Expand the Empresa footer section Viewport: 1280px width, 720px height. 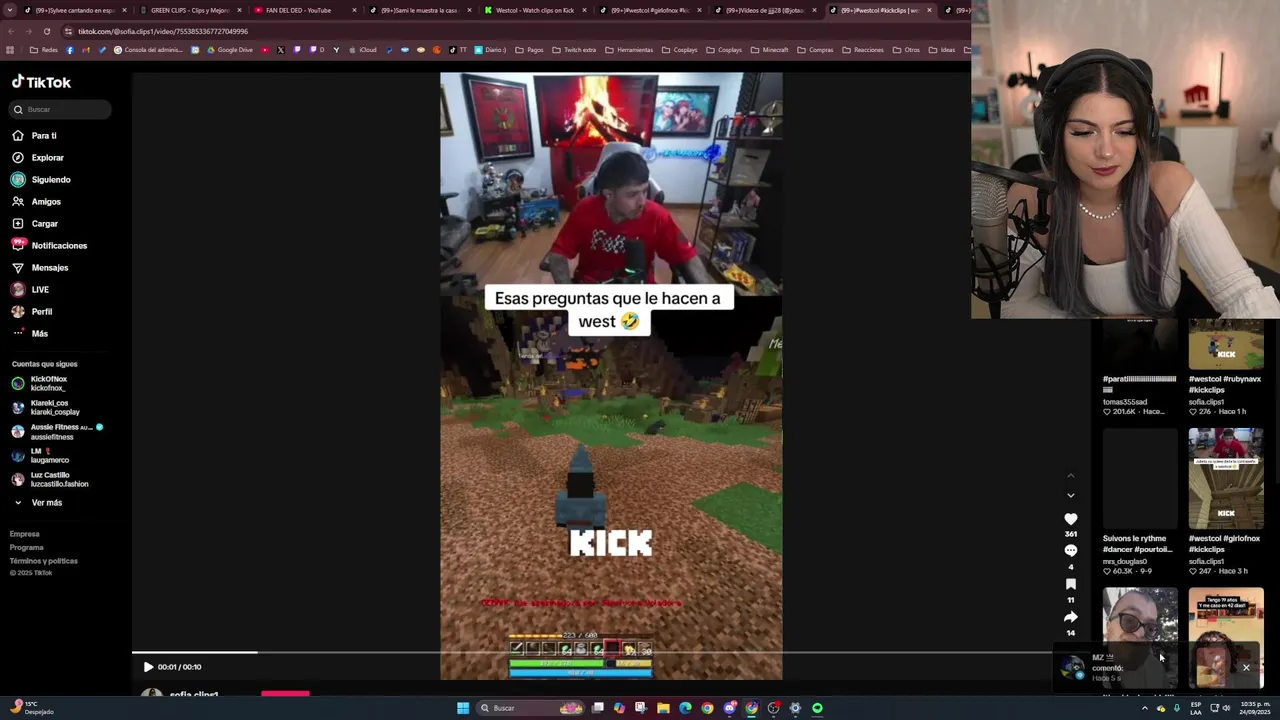tap(25, 534)
